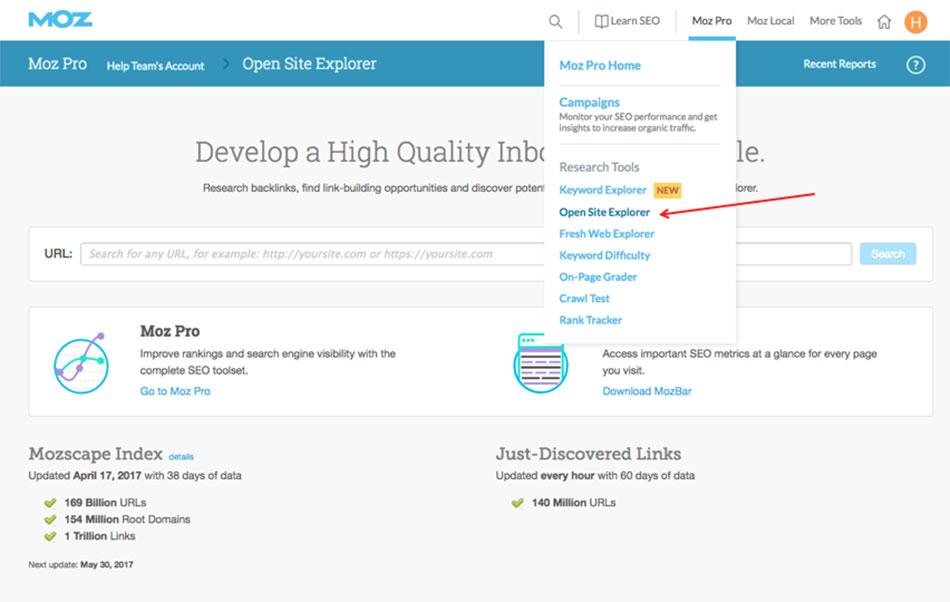Open the Moz Local menu
This screenshot has width=950, height=602.
click(x=770, y=21)
